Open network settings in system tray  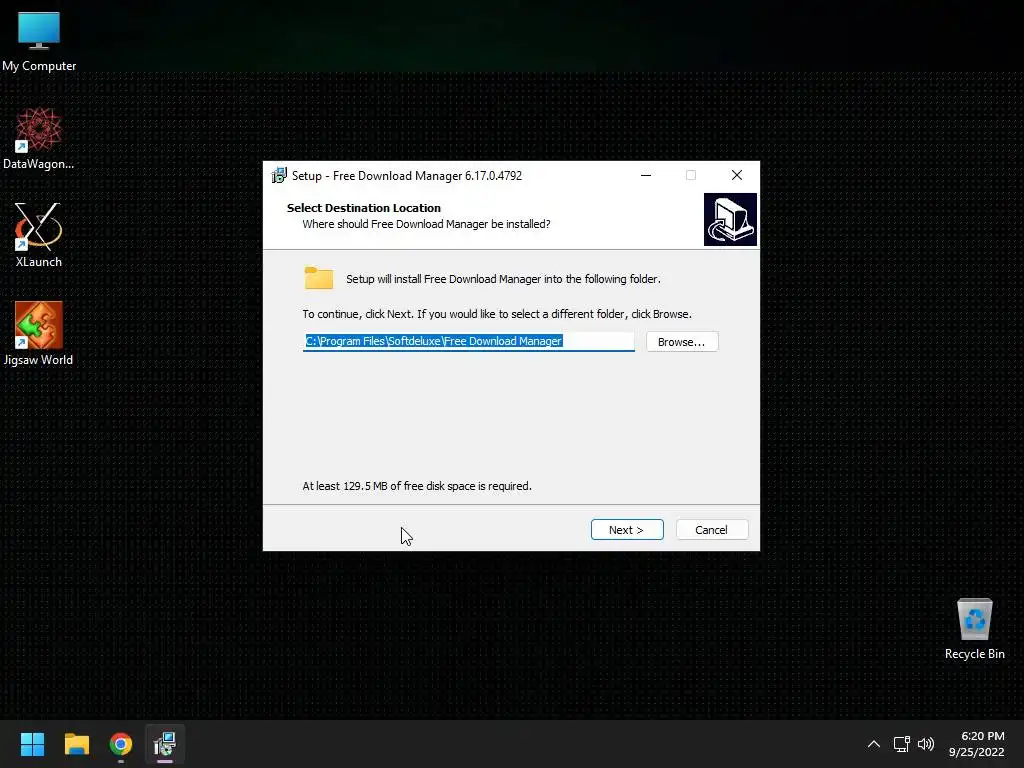pos(902,744)
